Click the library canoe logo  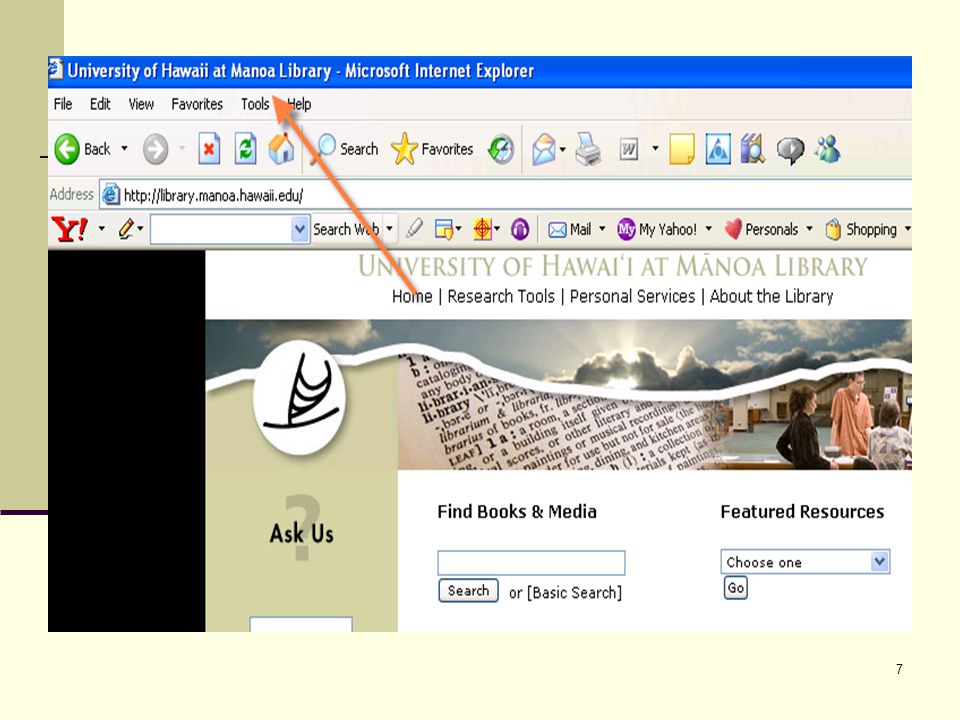[299, 398]
